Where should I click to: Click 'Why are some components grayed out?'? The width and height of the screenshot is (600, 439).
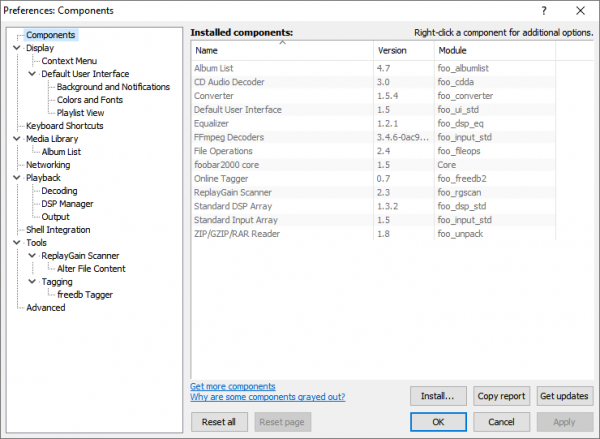[x=268, y=397]
